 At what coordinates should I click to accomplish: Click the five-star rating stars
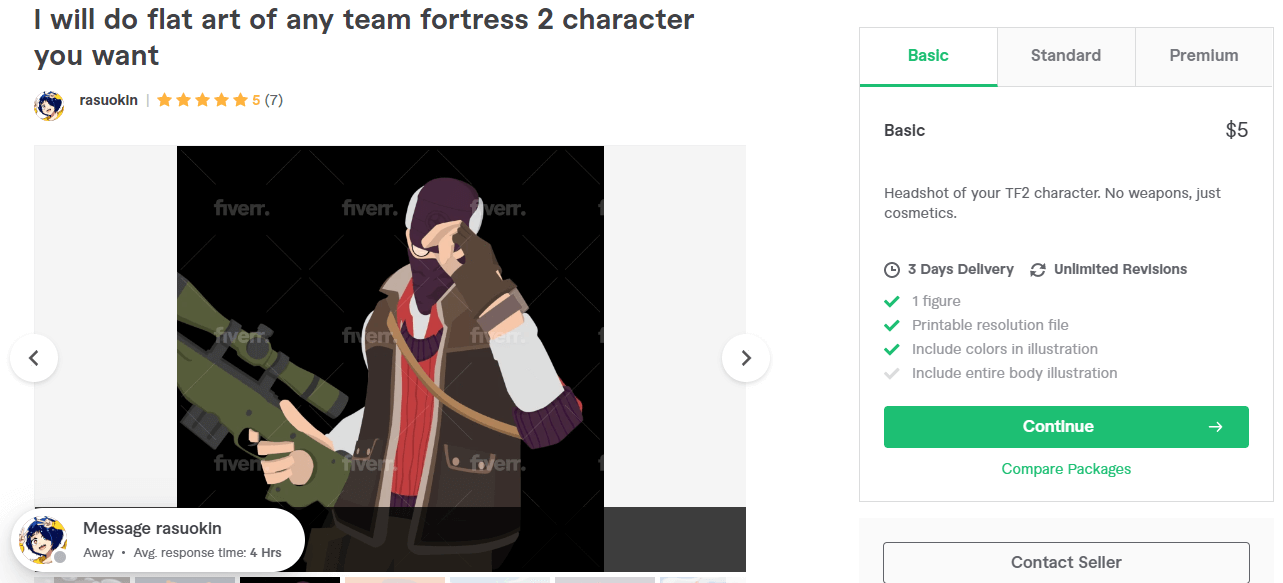202,100
